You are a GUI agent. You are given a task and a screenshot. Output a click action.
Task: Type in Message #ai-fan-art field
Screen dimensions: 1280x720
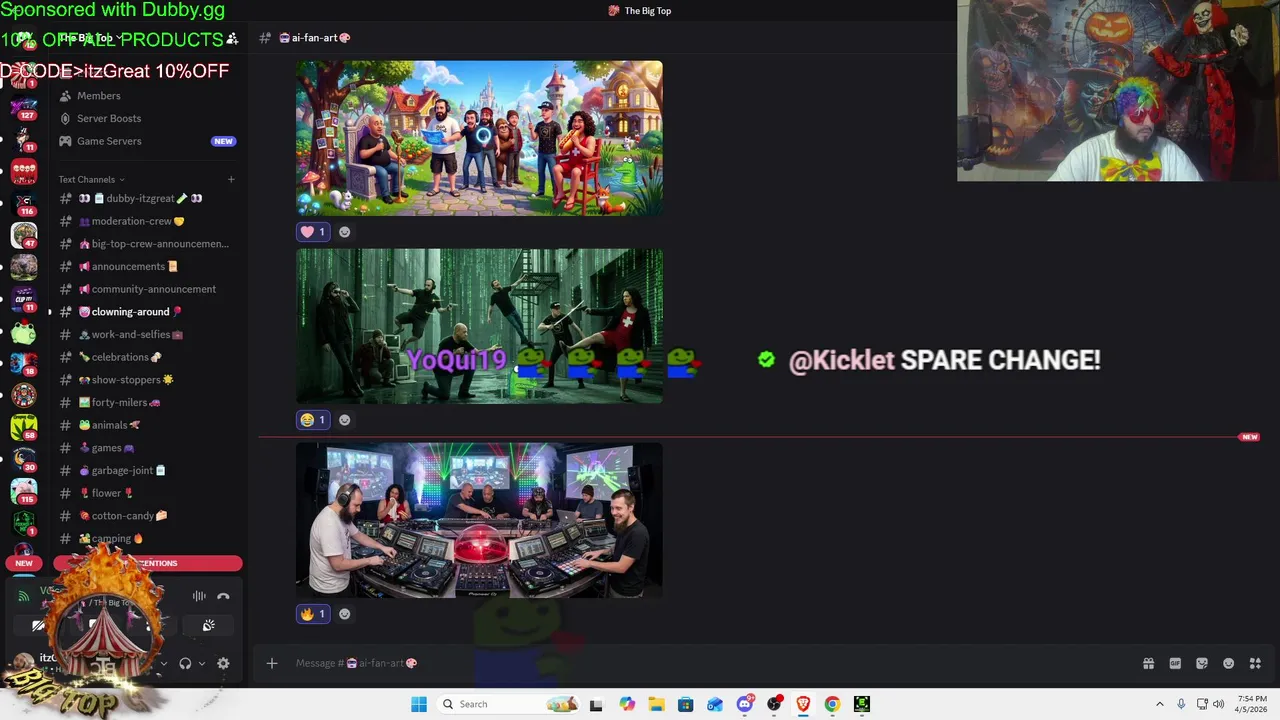(700, 663)
